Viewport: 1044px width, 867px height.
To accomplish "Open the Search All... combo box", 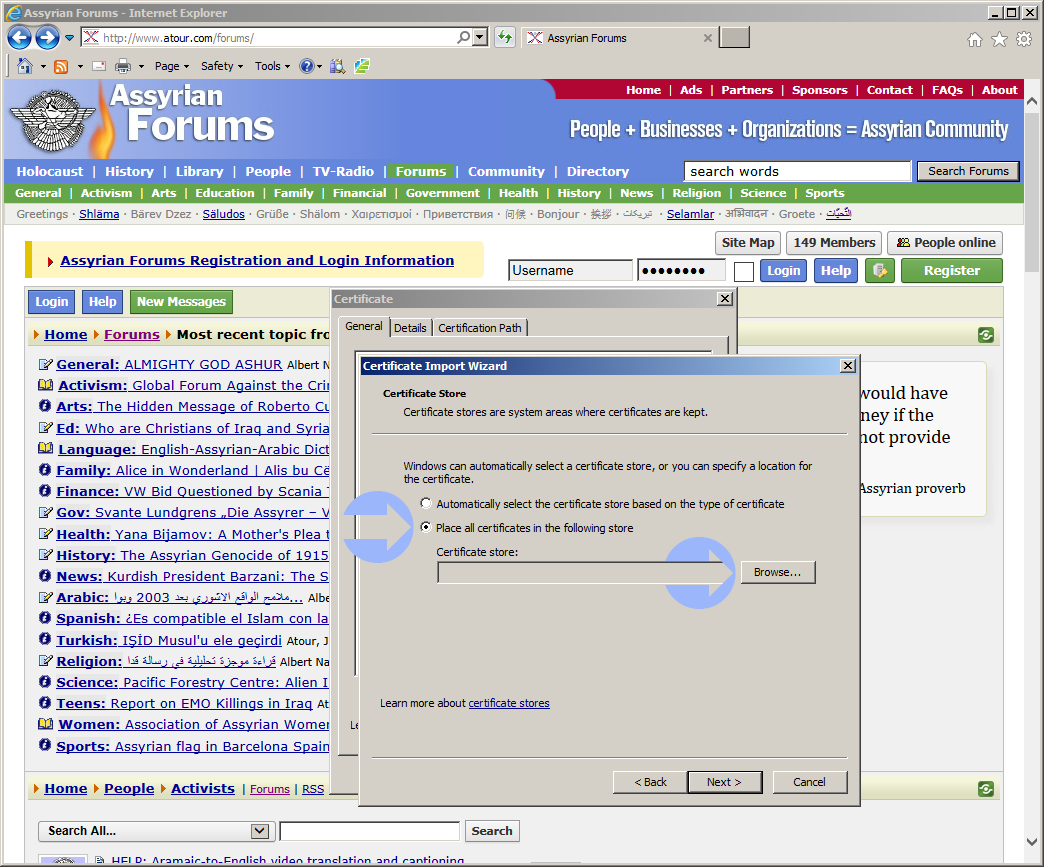I will tap(154, 831).
